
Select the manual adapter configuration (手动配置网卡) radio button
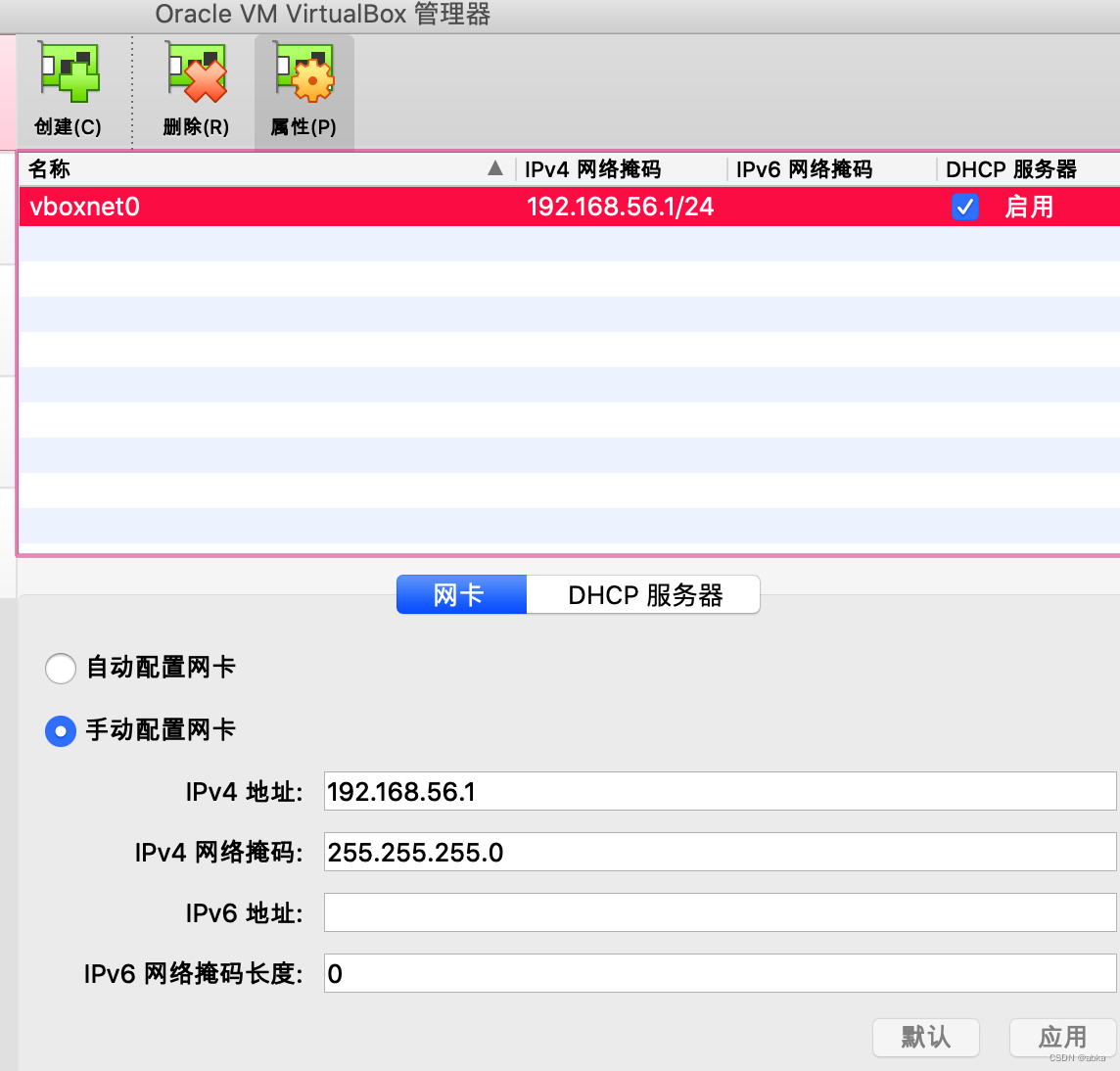[x=61, y=731]
